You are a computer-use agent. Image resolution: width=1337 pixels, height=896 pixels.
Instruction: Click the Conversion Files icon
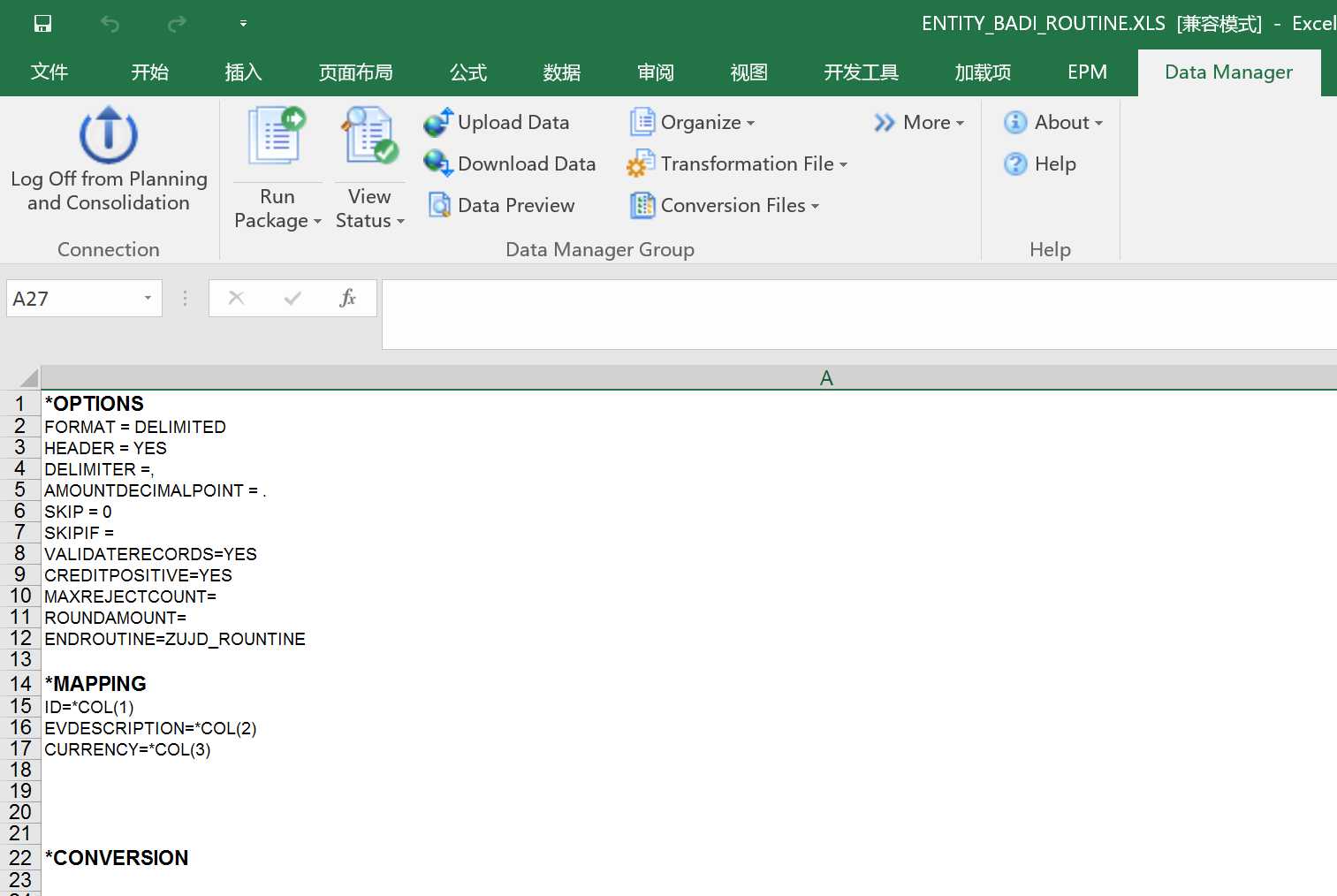click(x=642, y=205)
